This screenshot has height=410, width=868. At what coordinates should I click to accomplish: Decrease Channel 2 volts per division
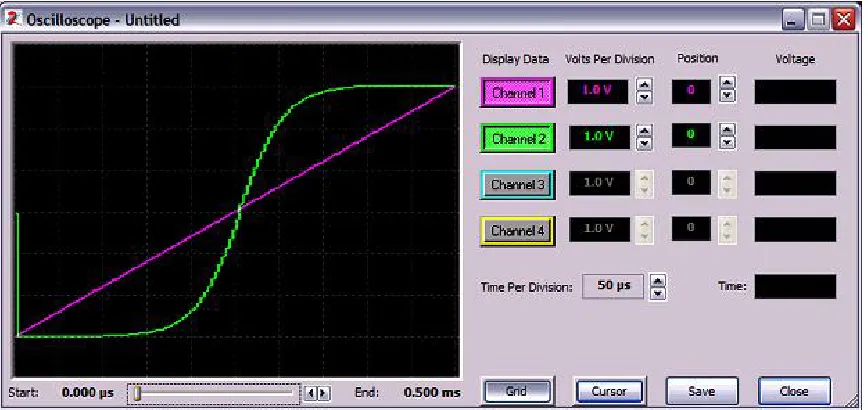point(644,143)
